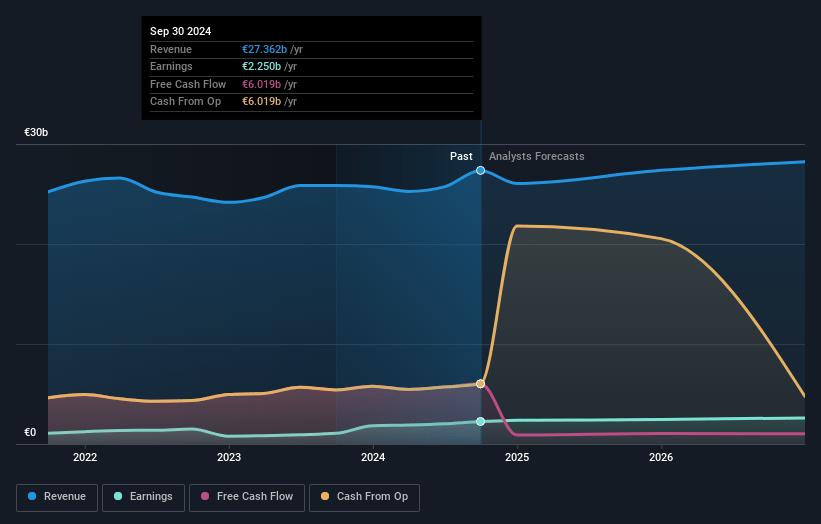Click the Sep 30 2024 tooltip date
821x524 pixels.
[x=181, y=31]
